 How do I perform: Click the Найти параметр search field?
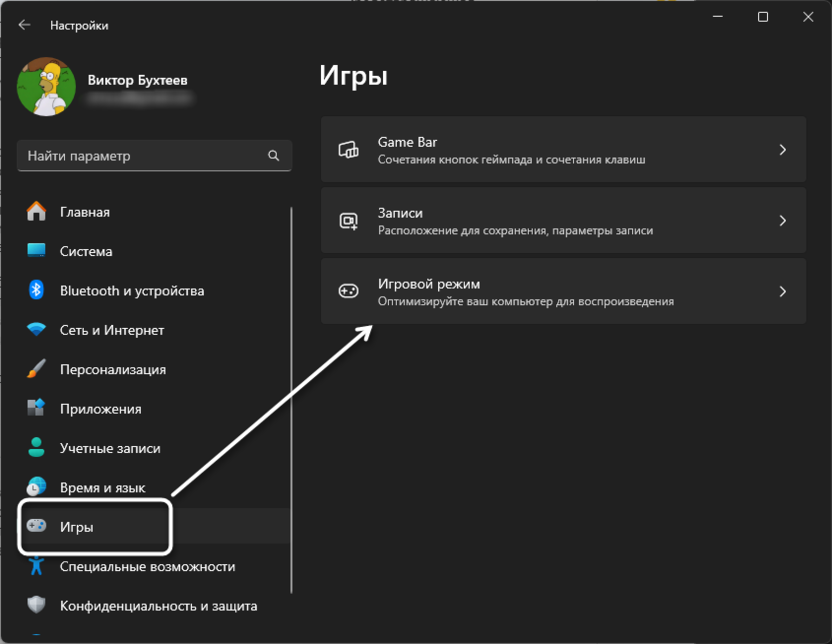[x=145, y=156]
